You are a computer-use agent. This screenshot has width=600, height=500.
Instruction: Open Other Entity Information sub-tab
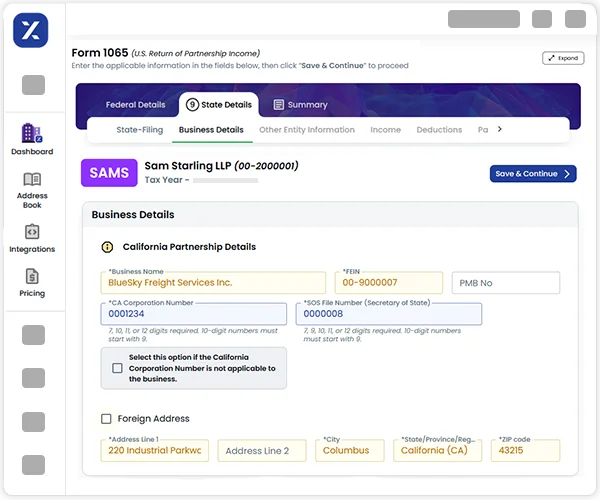point(307,130)
